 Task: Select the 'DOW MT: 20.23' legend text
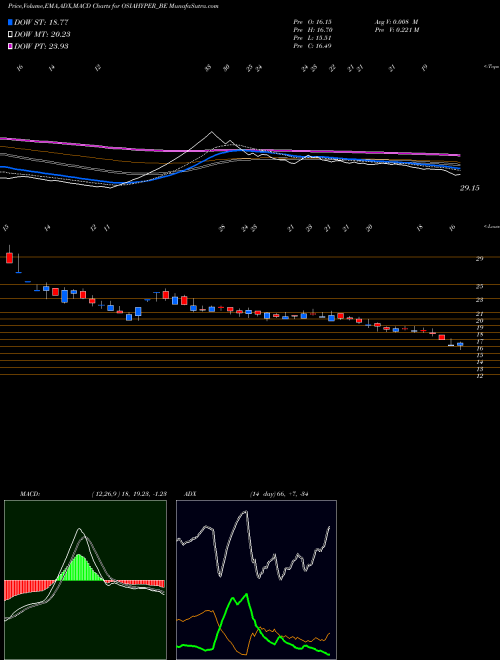(42, 34)
